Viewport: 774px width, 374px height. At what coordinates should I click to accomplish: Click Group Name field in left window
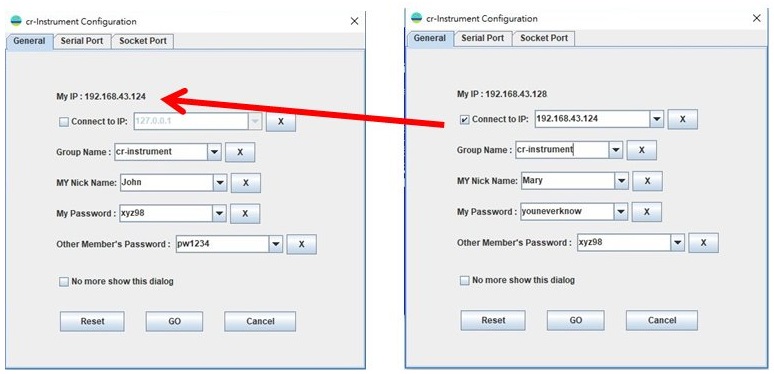pyautogui.click(x=161, y=152)
